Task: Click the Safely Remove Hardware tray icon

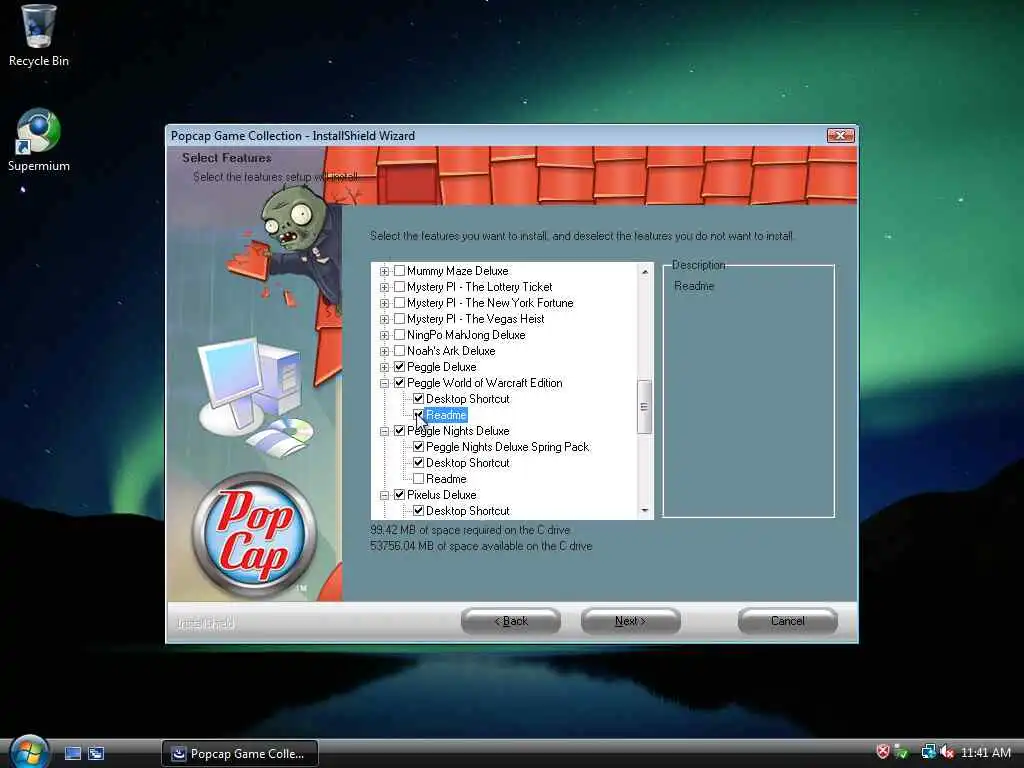Action: pos(902,752)
